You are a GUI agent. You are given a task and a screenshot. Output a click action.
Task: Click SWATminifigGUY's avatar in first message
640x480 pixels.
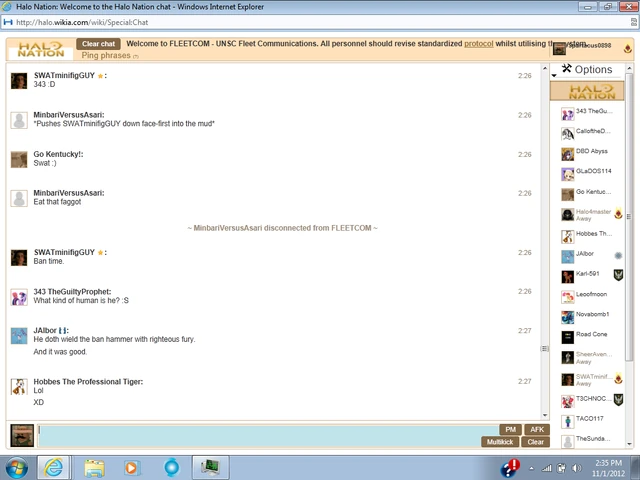tap(19, 81)
